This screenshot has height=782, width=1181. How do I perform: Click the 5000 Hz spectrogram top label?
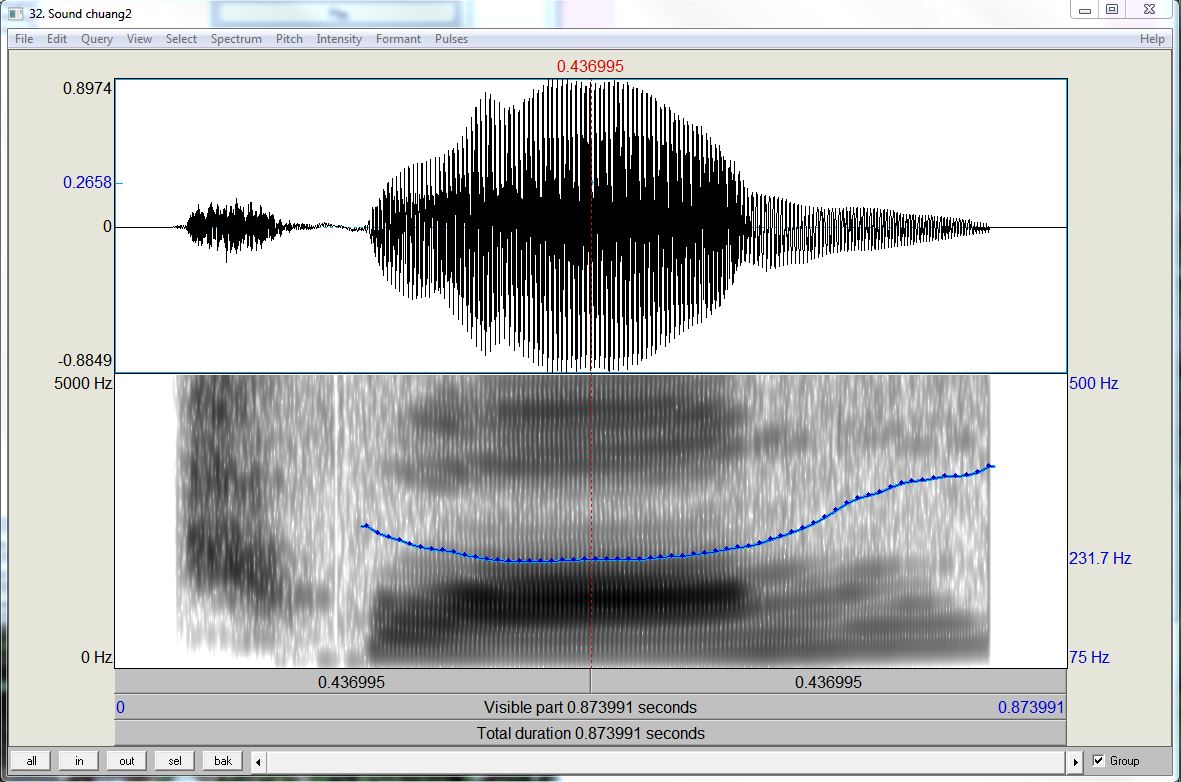coord(83,383)
